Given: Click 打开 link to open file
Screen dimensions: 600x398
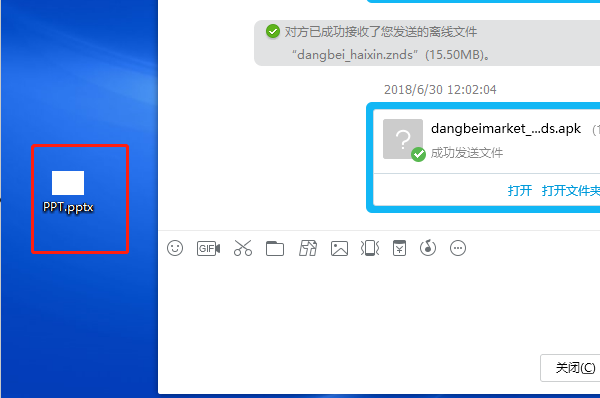Looking at the screenshot, I should click(519, 190).
